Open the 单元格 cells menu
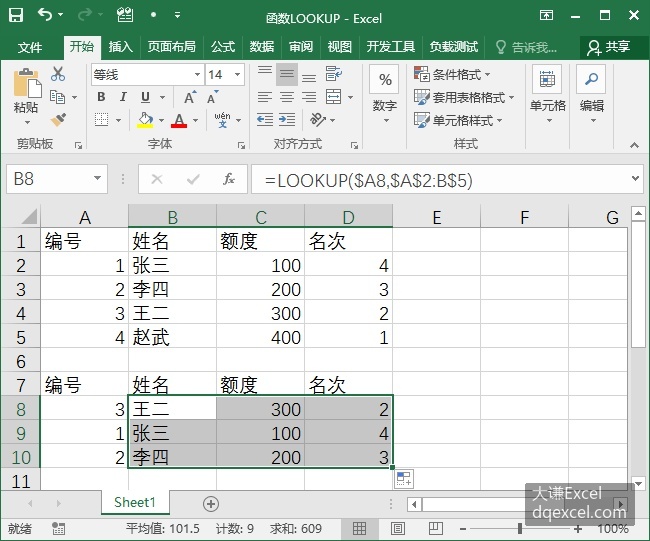Screen dimensions: 650x541 (x=547, y=95)
